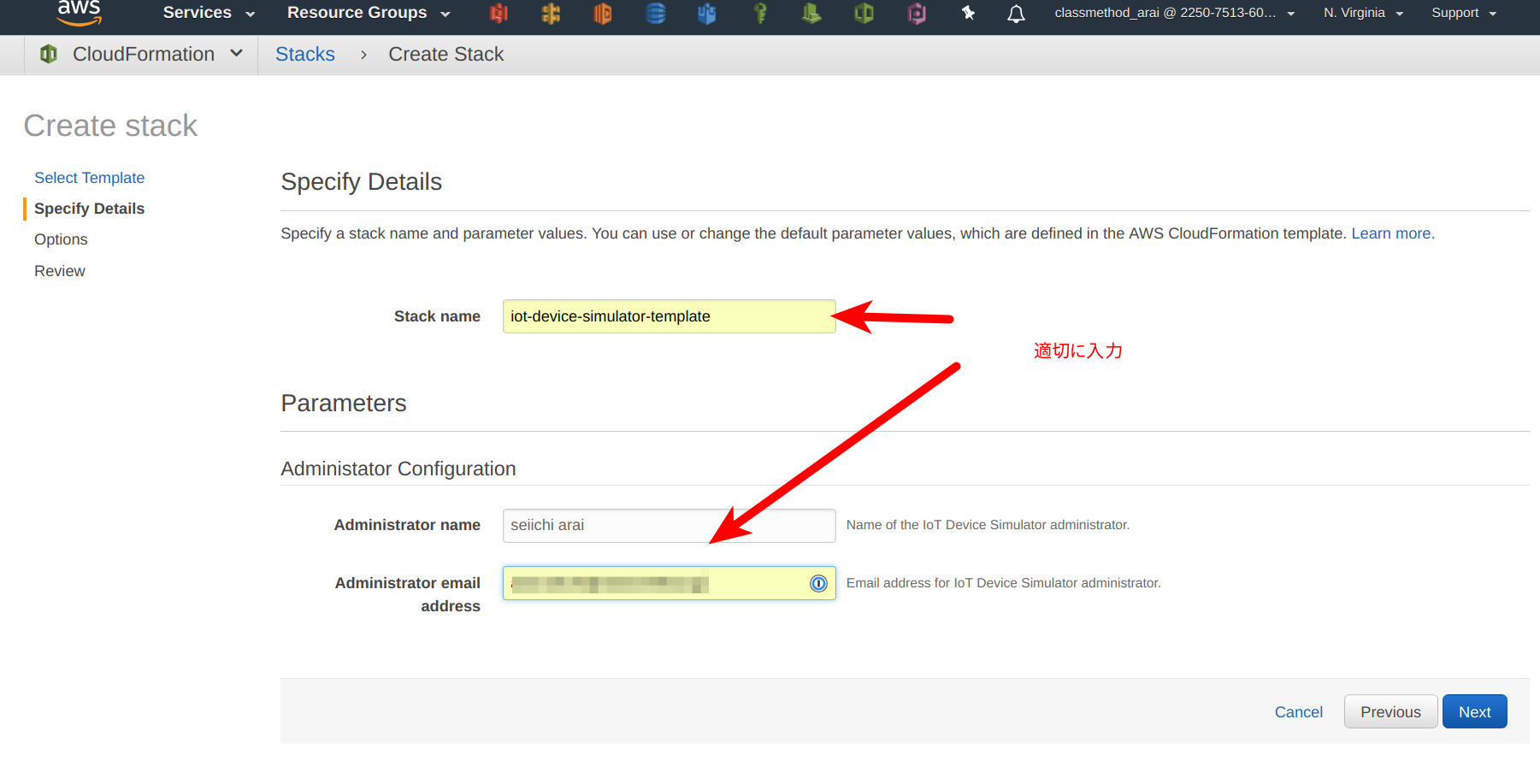Open the first red pinned service shortcut
The width and height of the screenshot is (1540, 784).
click(499, 13)
